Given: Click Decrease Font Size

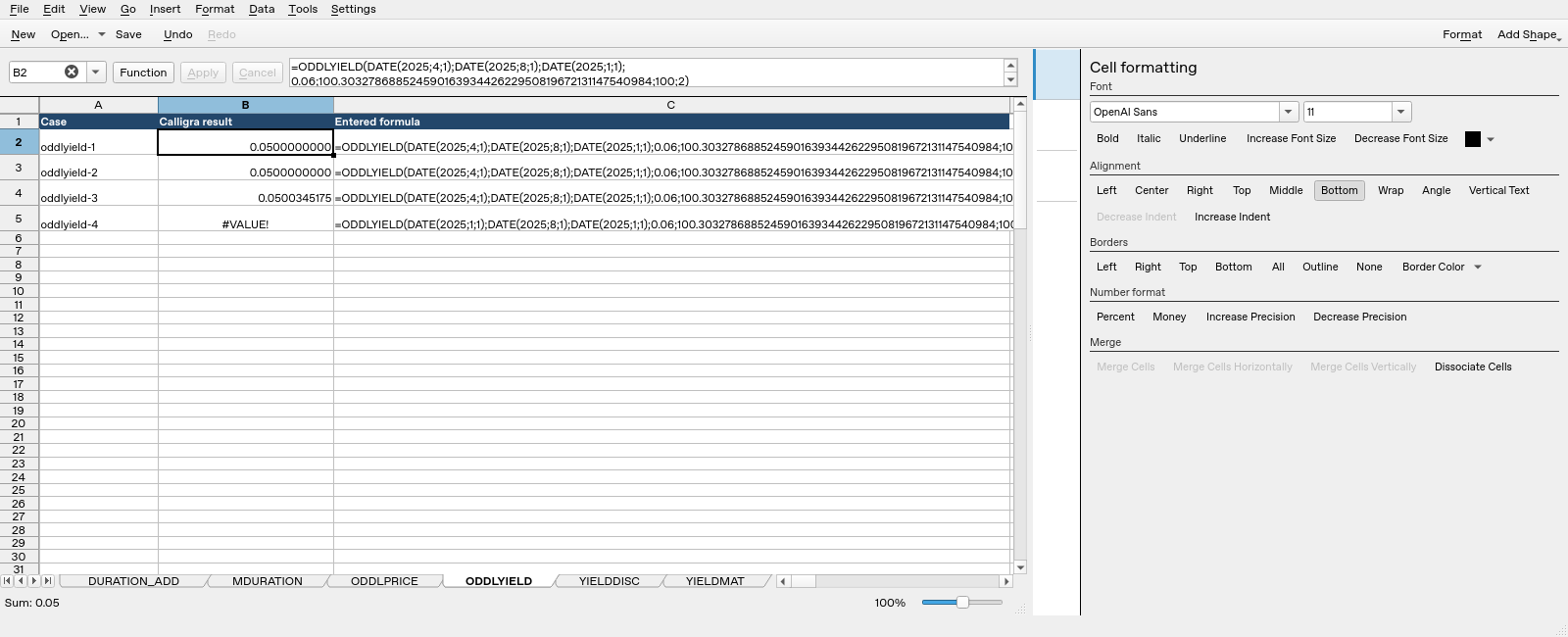Looking at the screenshot, I should [x=1400, y=138].
